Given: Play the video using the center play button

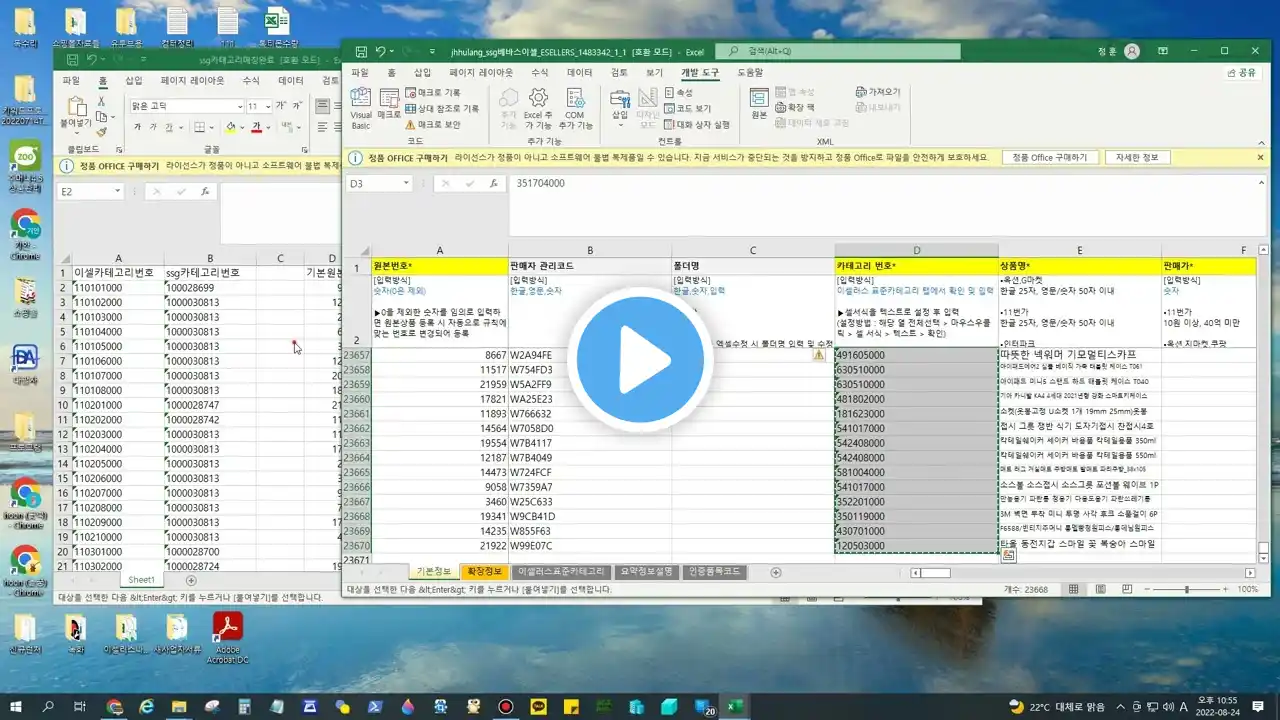Looking at the screenshot, I should pyautogui.click(x=640, y=360).
